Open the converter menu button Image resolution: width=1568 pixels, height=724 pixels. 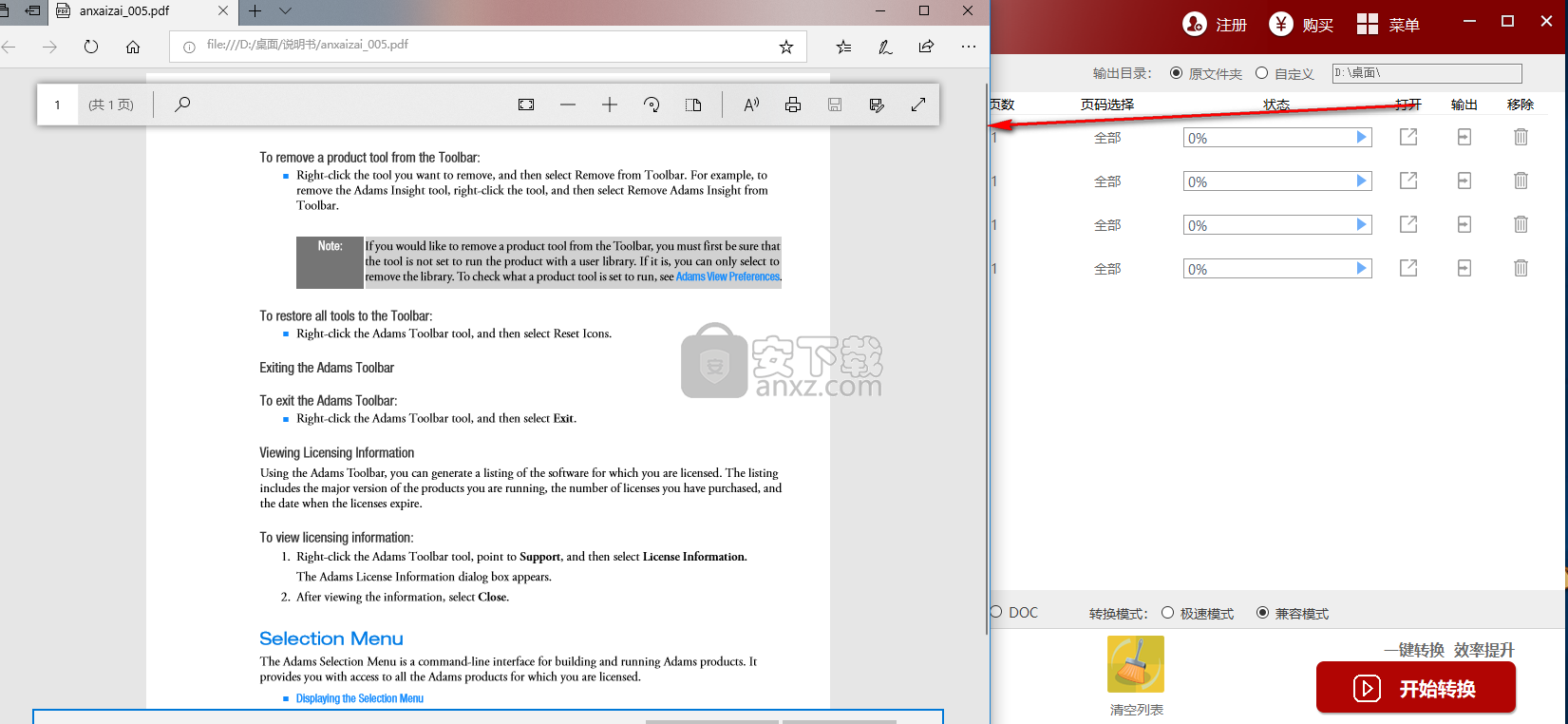pos(1389,25)
